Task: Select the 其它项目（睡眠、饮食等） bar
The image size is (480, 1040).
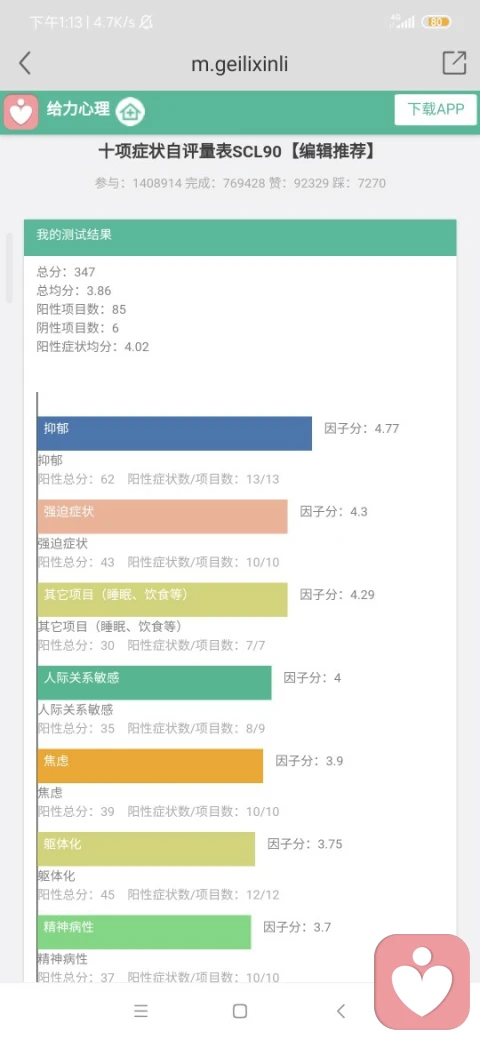Action: click(x=162, y=600)
